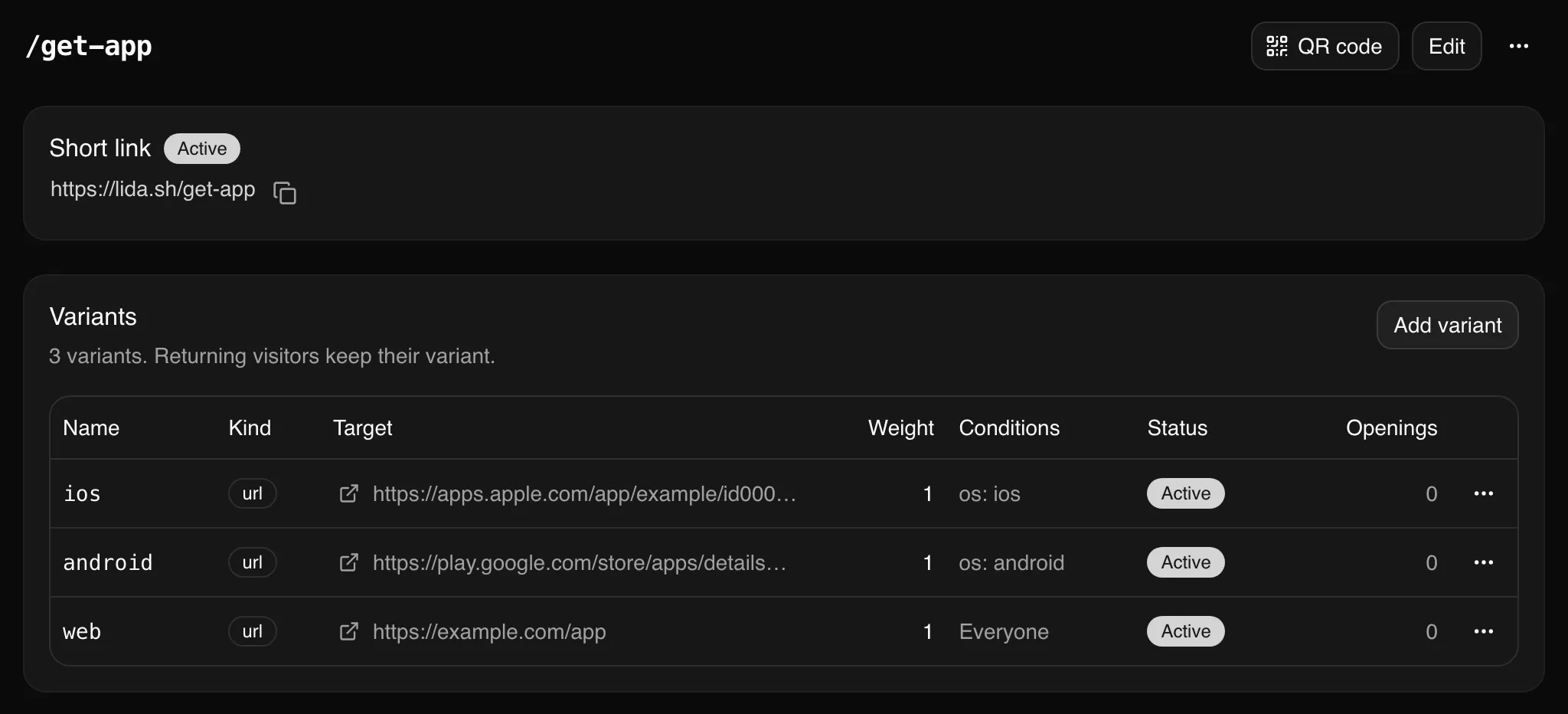Click the openings count 0 in web row
The image size is (1568, 714).
click(x=1431, y=631)
